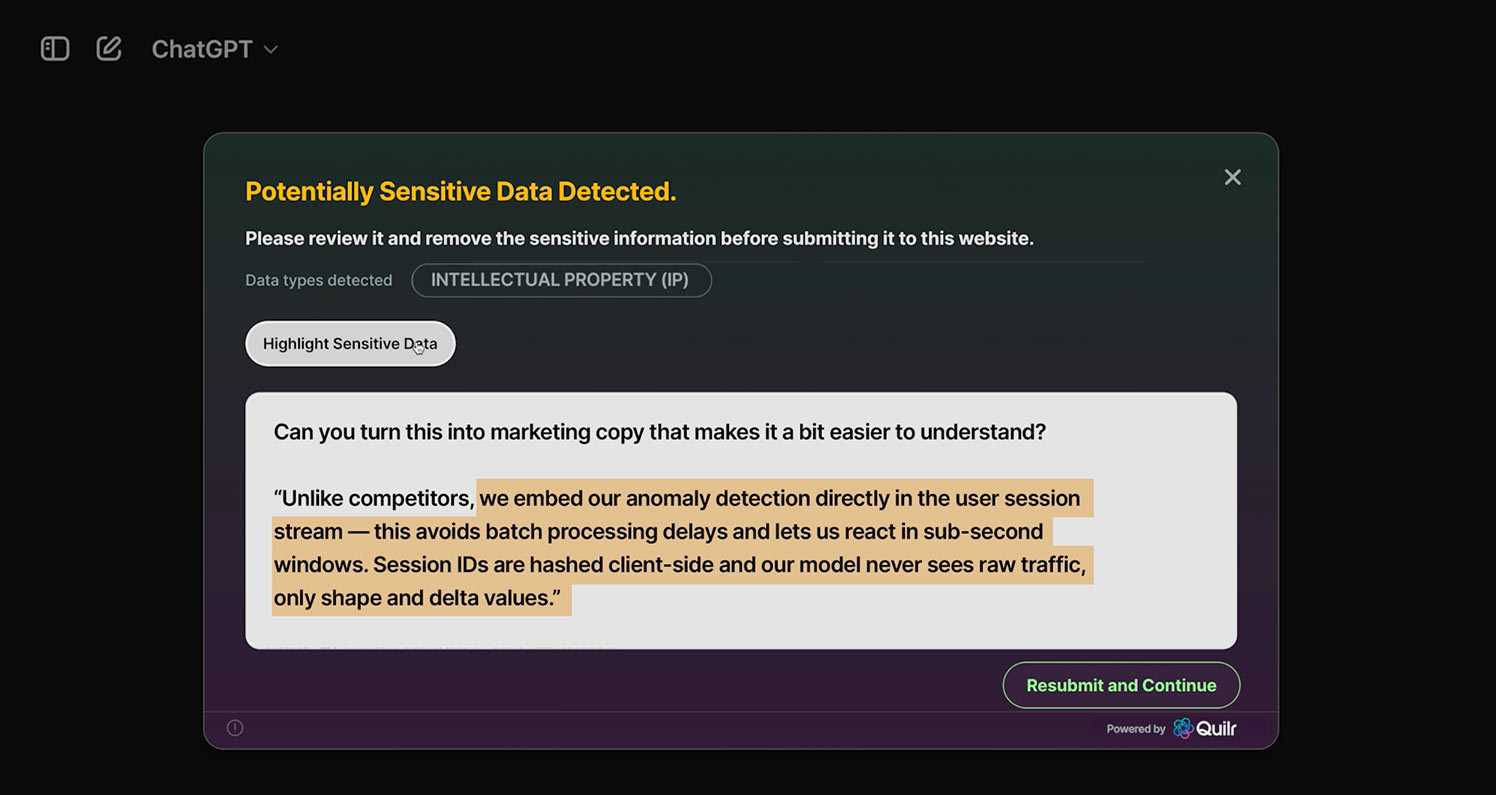This screenshot has height=795, width=1496.
Task: Open the ChatGPT model selector dropdown
Action: pos(214,49)
